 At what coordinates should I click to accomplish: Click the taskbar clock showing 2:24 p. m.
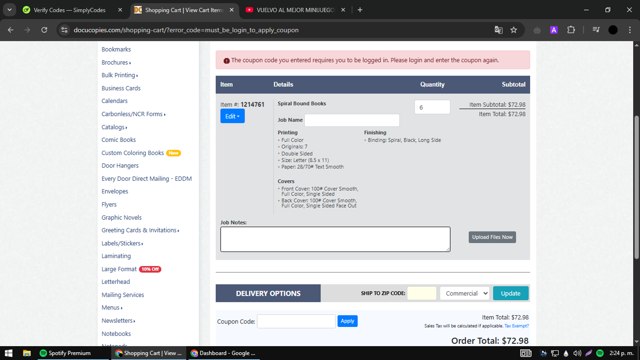click(621, 353)
